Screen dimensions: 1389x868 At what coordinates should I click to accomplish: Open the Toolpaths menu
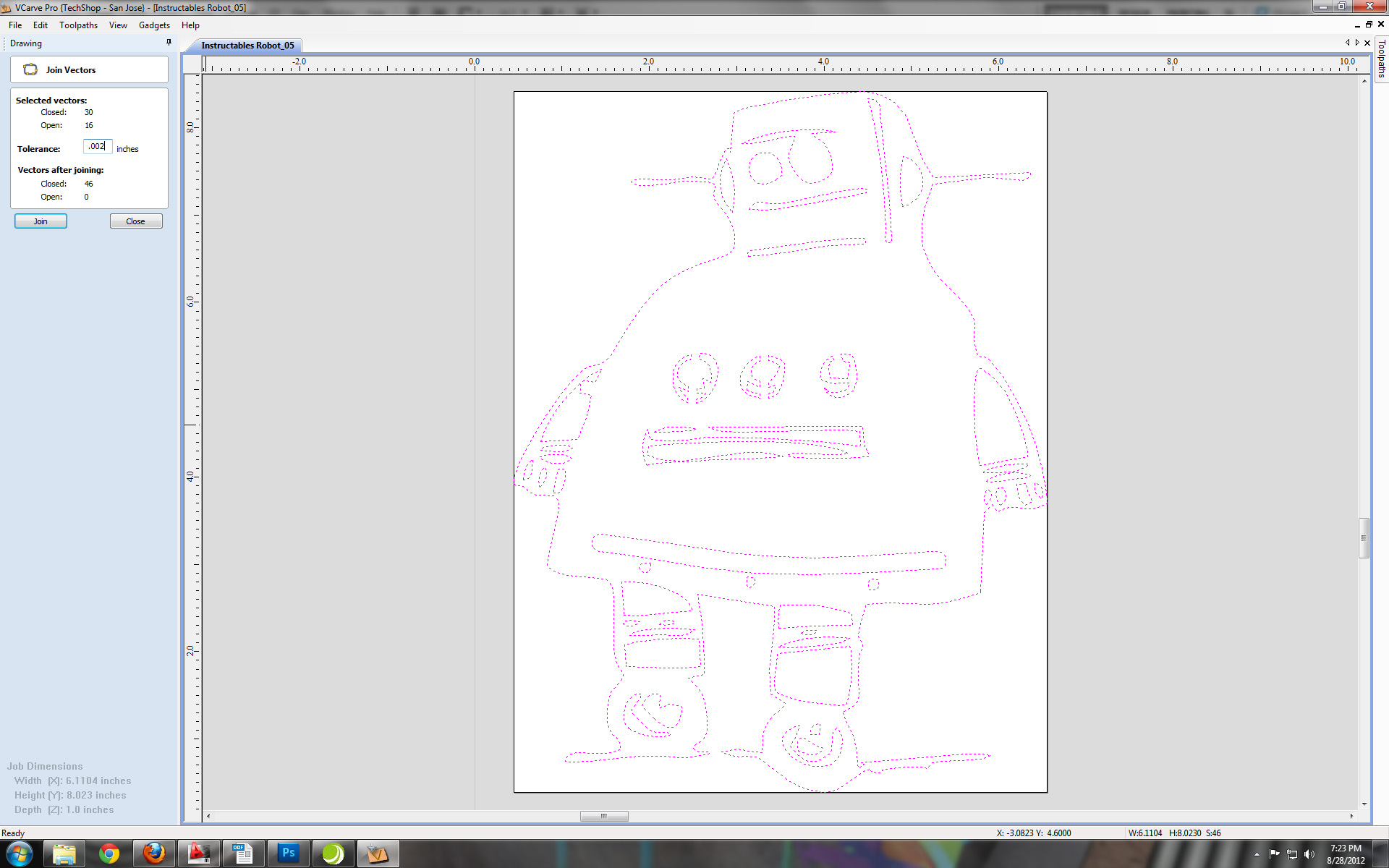[x=78, y=25]
